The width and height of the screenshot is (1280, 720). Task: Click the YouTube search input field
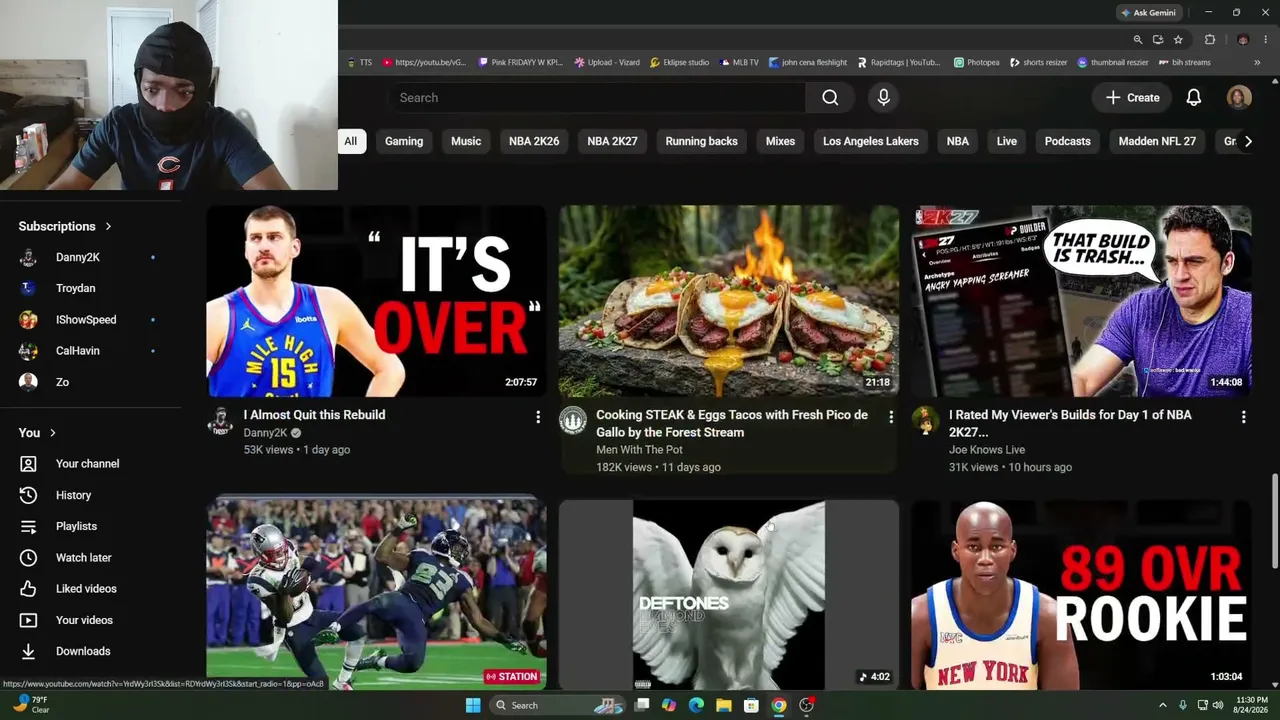click(x=596, y=97)
